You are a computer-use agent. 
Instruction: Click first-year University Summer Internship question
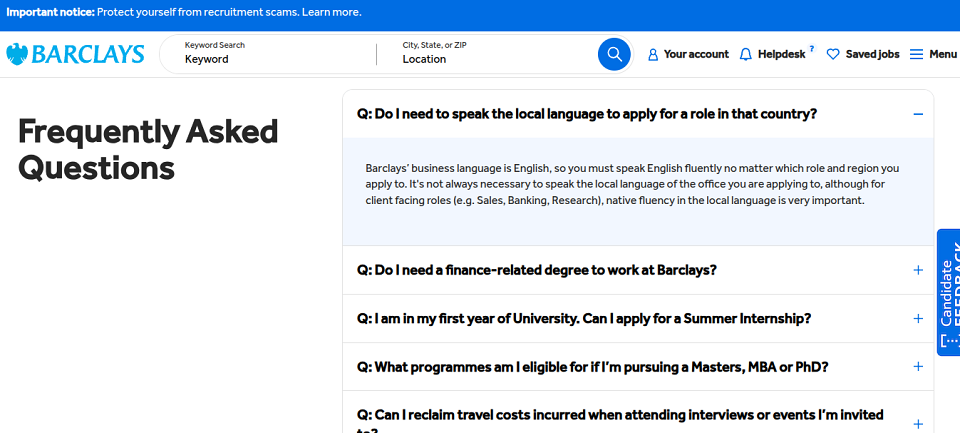(584, 318)
